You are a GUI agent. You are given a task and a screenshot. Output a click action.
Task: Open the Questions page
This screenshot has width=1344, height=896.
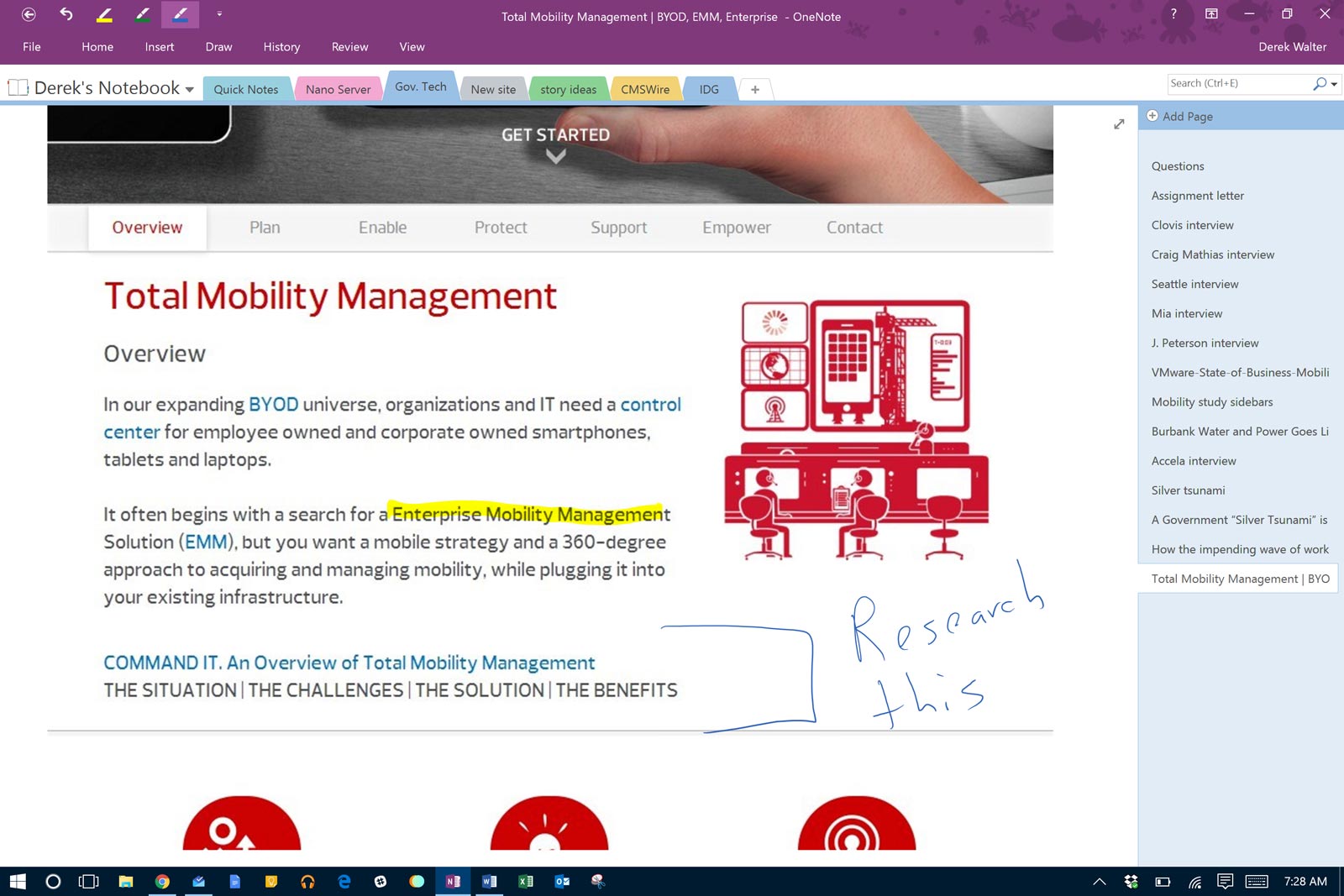click(1238, 166)
